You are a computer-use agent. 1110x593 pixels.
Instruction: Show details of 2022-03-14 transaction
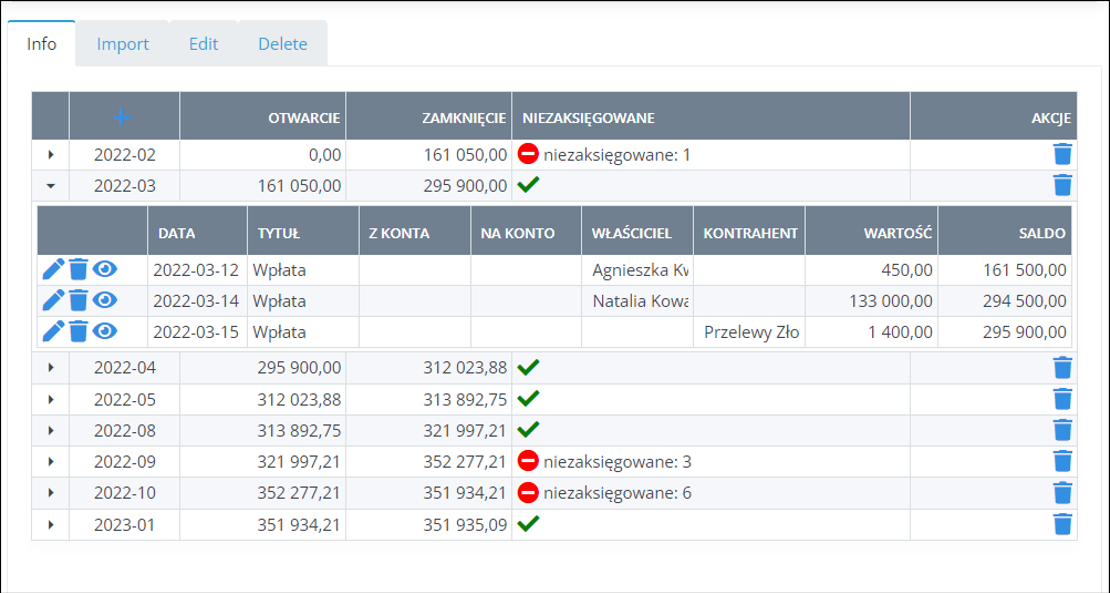pos(105,300)
